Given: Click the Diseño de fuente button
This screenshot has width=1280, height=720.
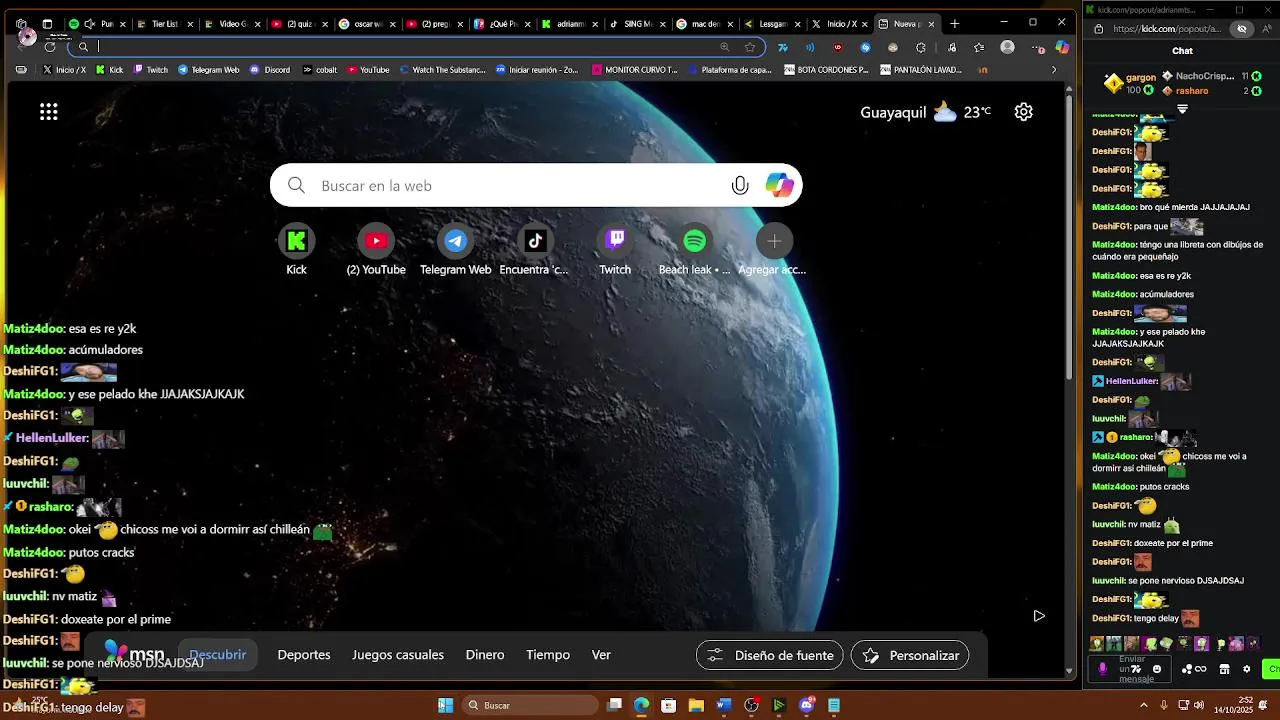Looking at the screenshot, I should click(770, 655).
